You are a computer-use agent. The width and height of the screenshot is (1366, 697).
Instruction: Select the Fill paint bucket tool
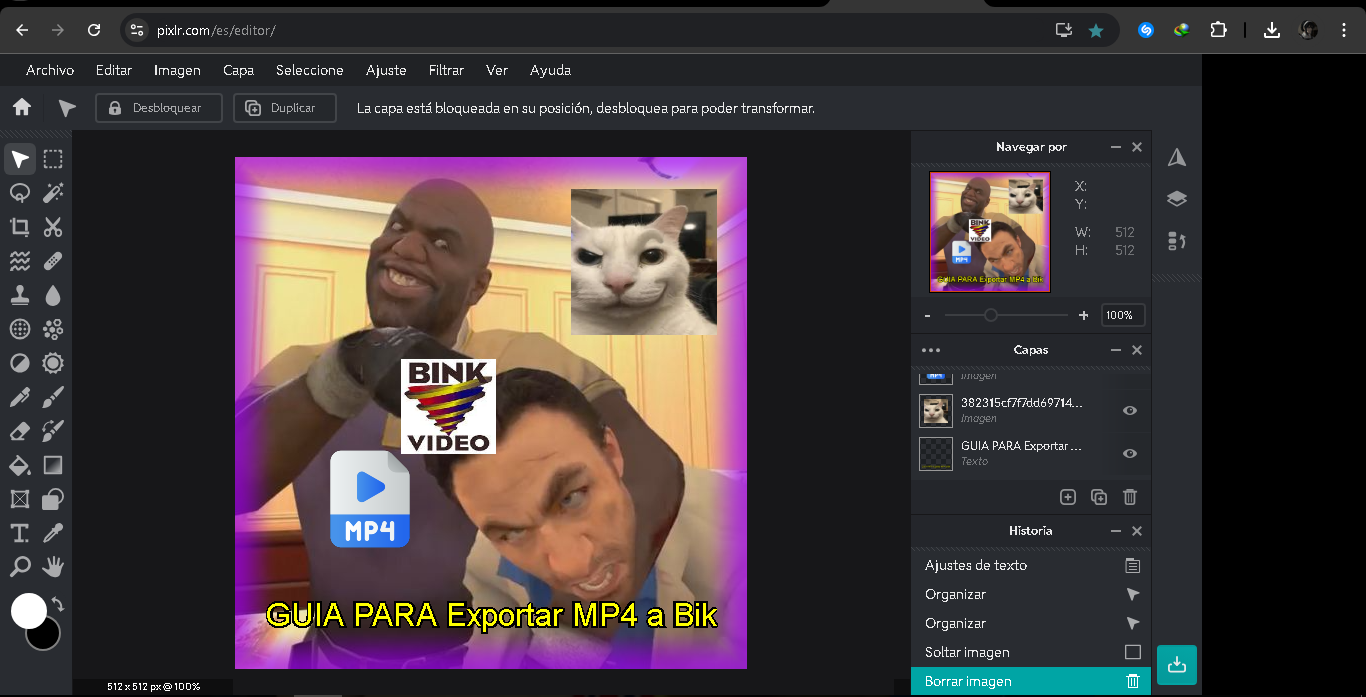coord(20,465)
